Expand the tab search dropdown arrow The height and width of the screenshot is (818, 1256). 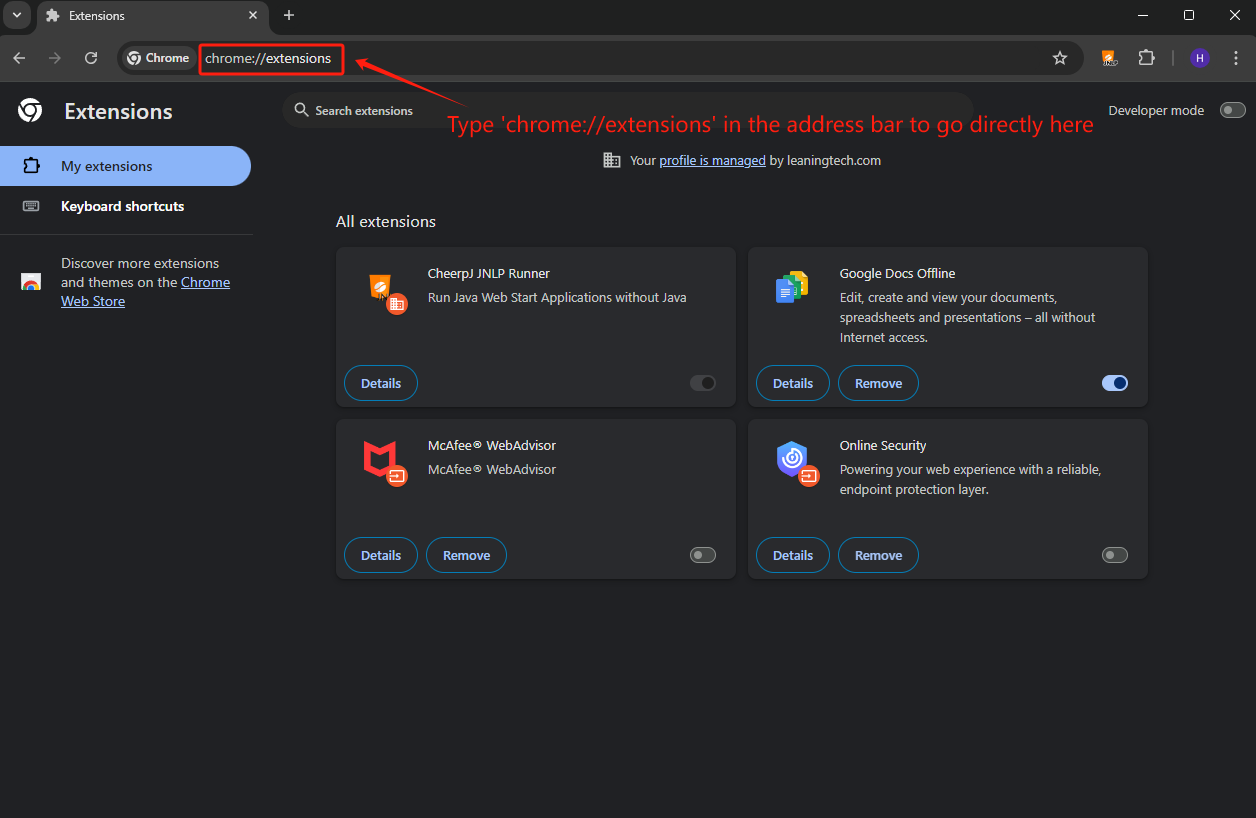[17, 15]
